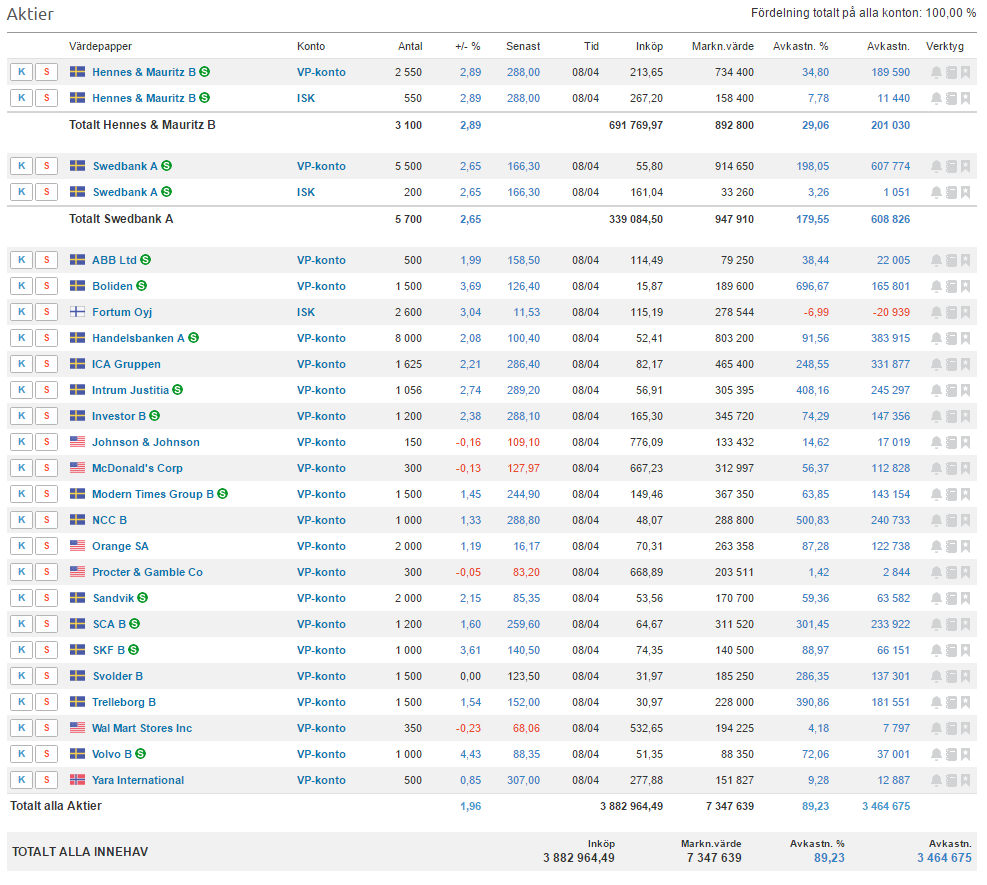
Task: Open the notebook icon for Sandvik
Action: pos(951,599)
